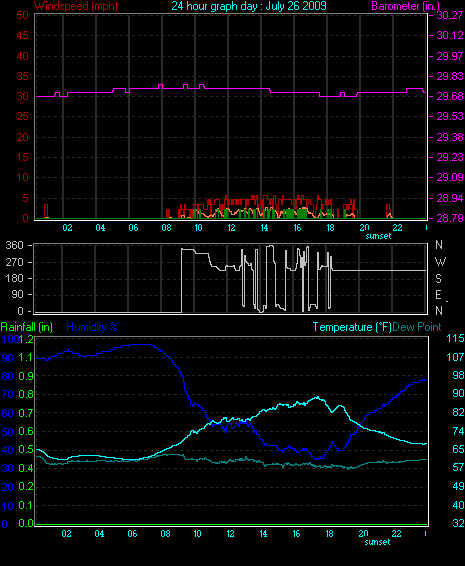Viewport: 465px width, 566px height.
Task: Click the 360 wind direction scale label
Action: 14,245
